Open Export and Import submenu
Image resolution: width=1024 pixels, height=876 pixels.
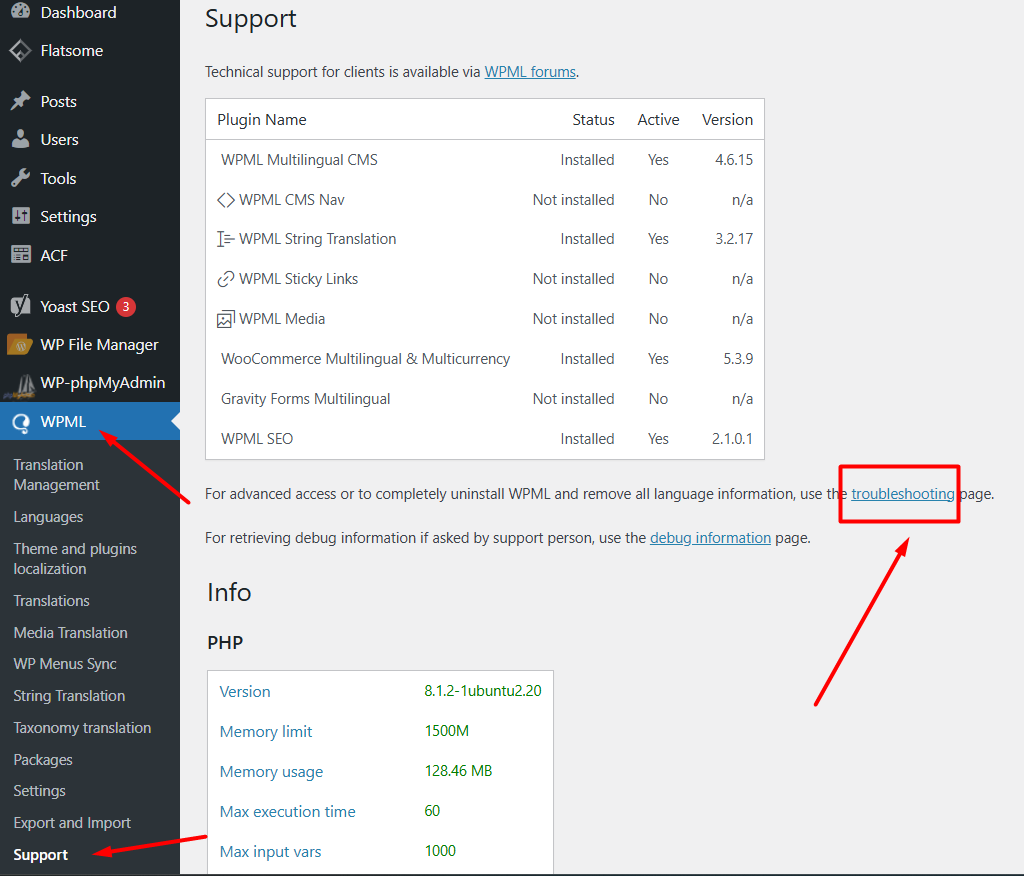point(72,822)
